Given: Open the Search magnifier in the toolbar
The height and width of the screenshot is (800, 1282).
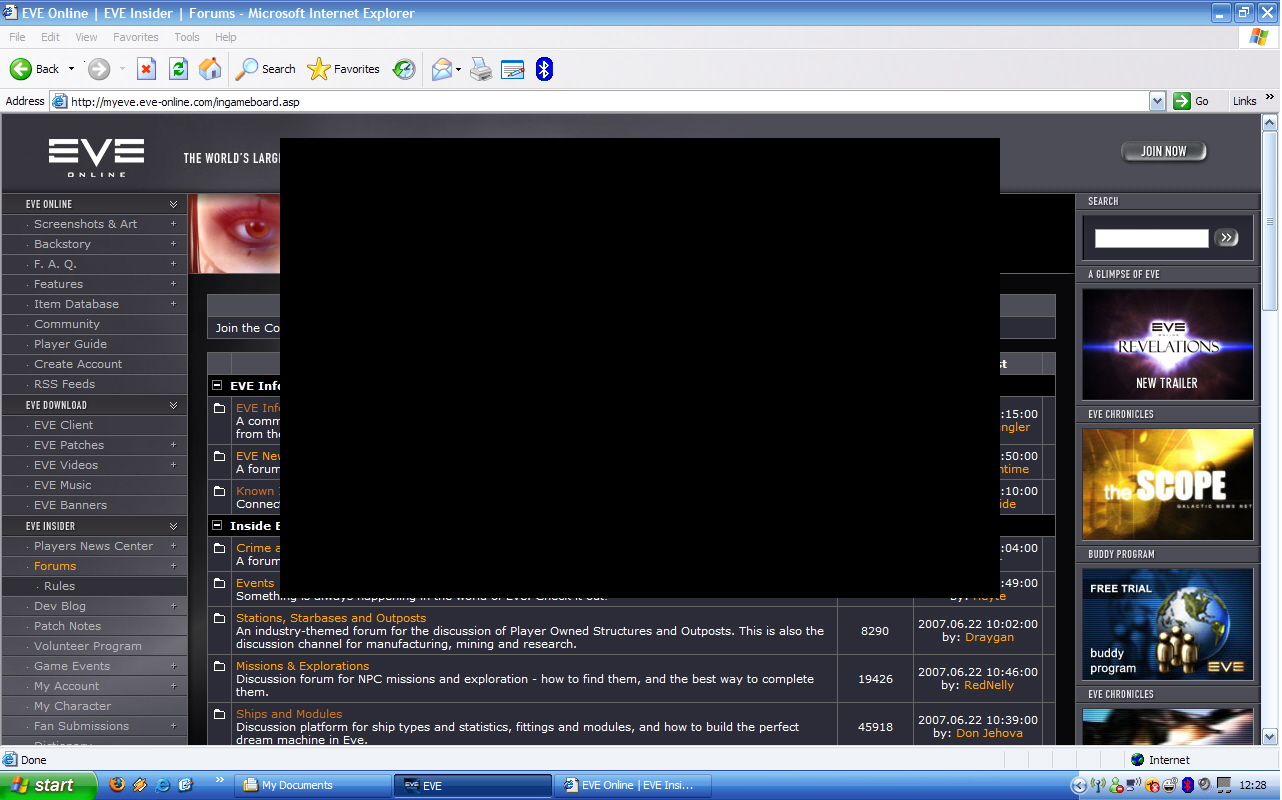Looking at the screenshot, I should 265,69.
